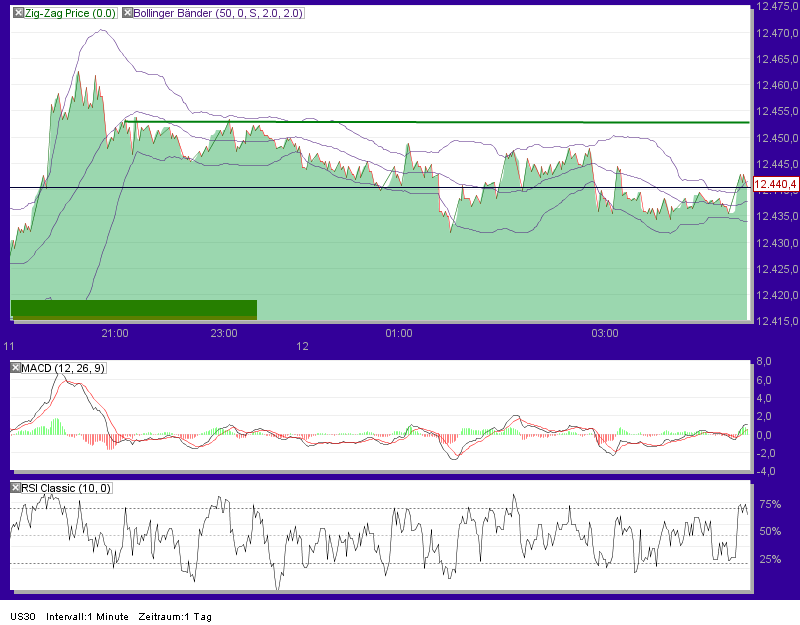
Task: Select the MACD (12, 26, 9) label
Action: coord(65,367)
